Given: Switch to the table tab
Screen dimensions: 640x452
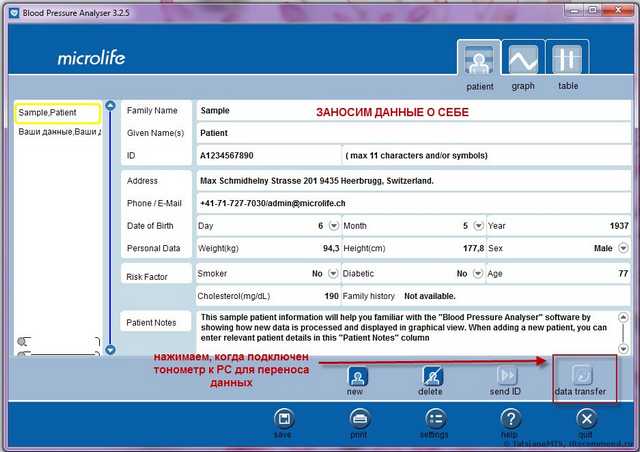Looking at the screenshot, I should click(567, 59).
